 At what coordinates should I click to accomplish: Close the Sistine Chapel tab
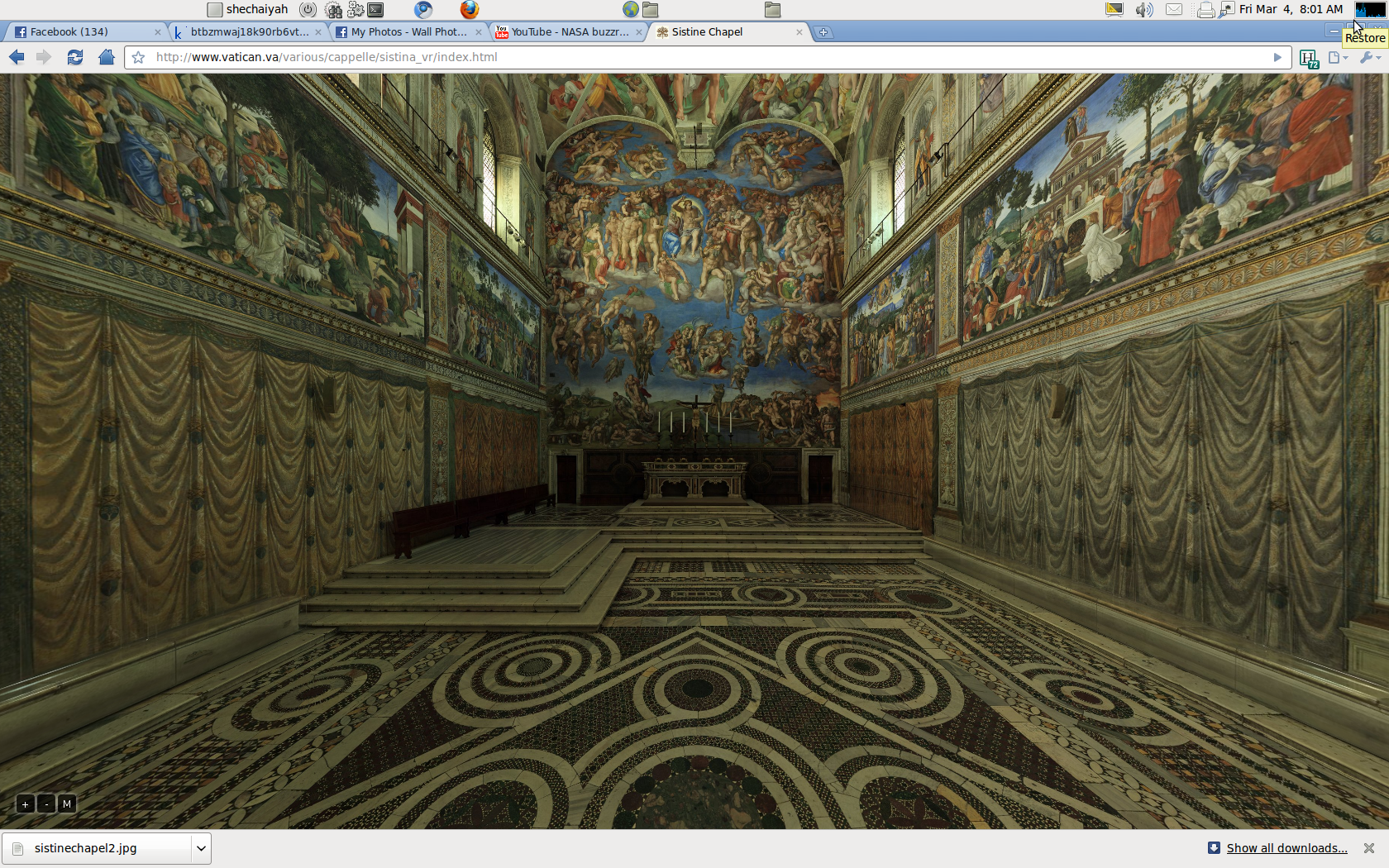click(799, 32)
